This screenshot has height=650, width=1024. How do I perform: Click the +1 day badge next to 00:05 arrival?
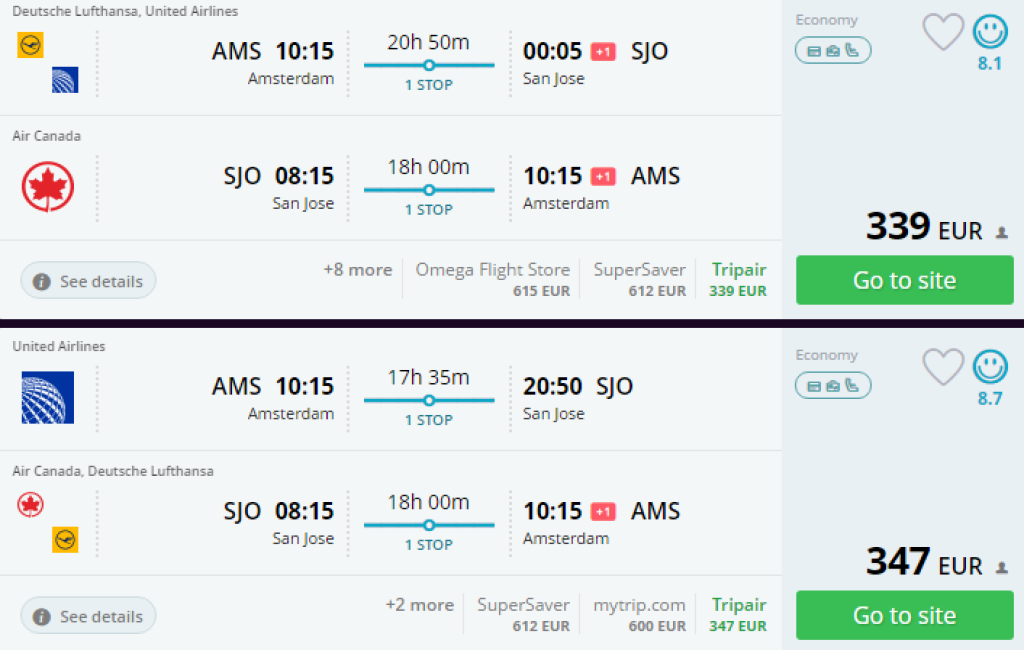[603, 51]
